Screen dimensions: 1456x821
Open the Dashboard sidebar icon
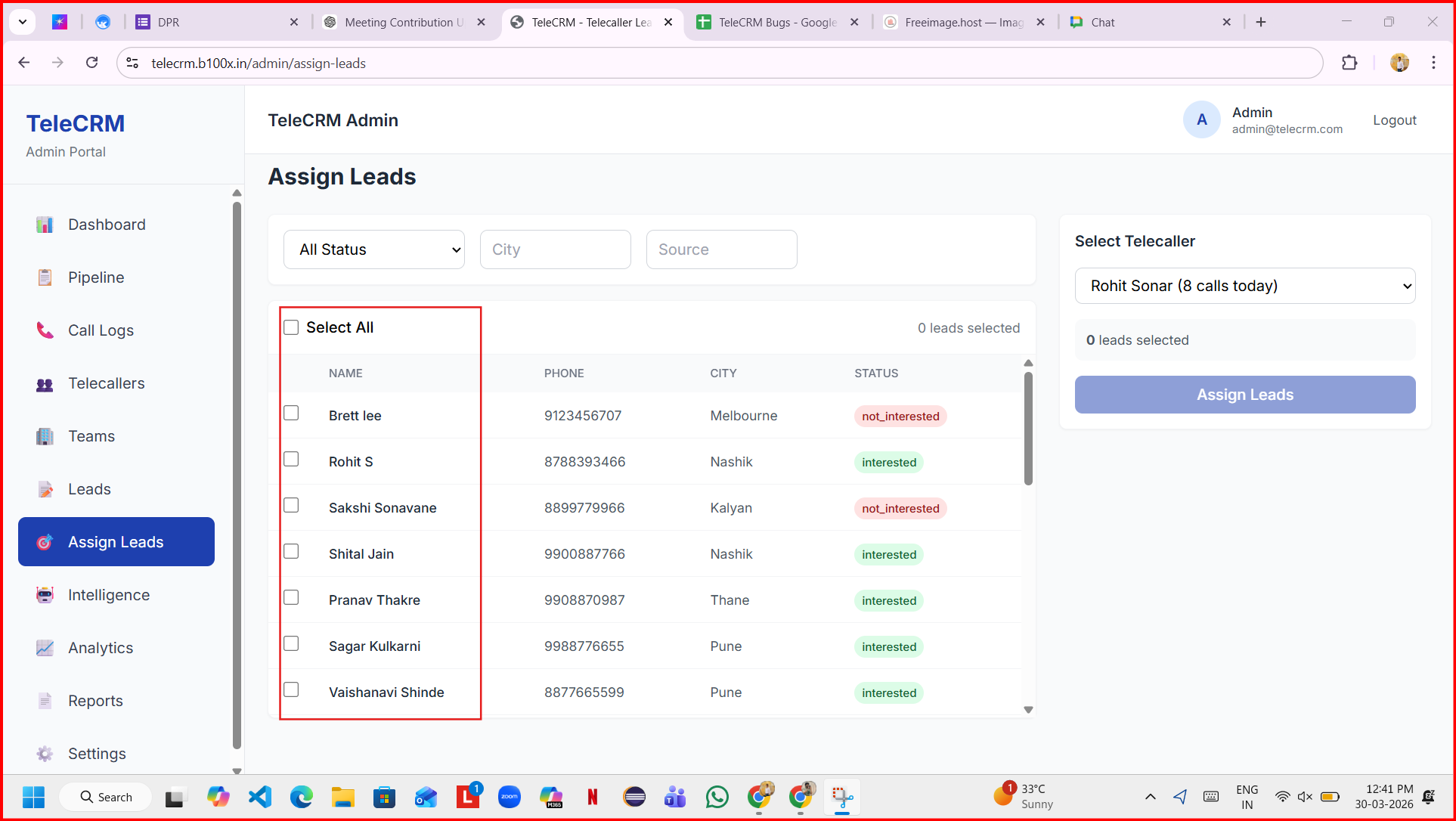coord(45,225)
